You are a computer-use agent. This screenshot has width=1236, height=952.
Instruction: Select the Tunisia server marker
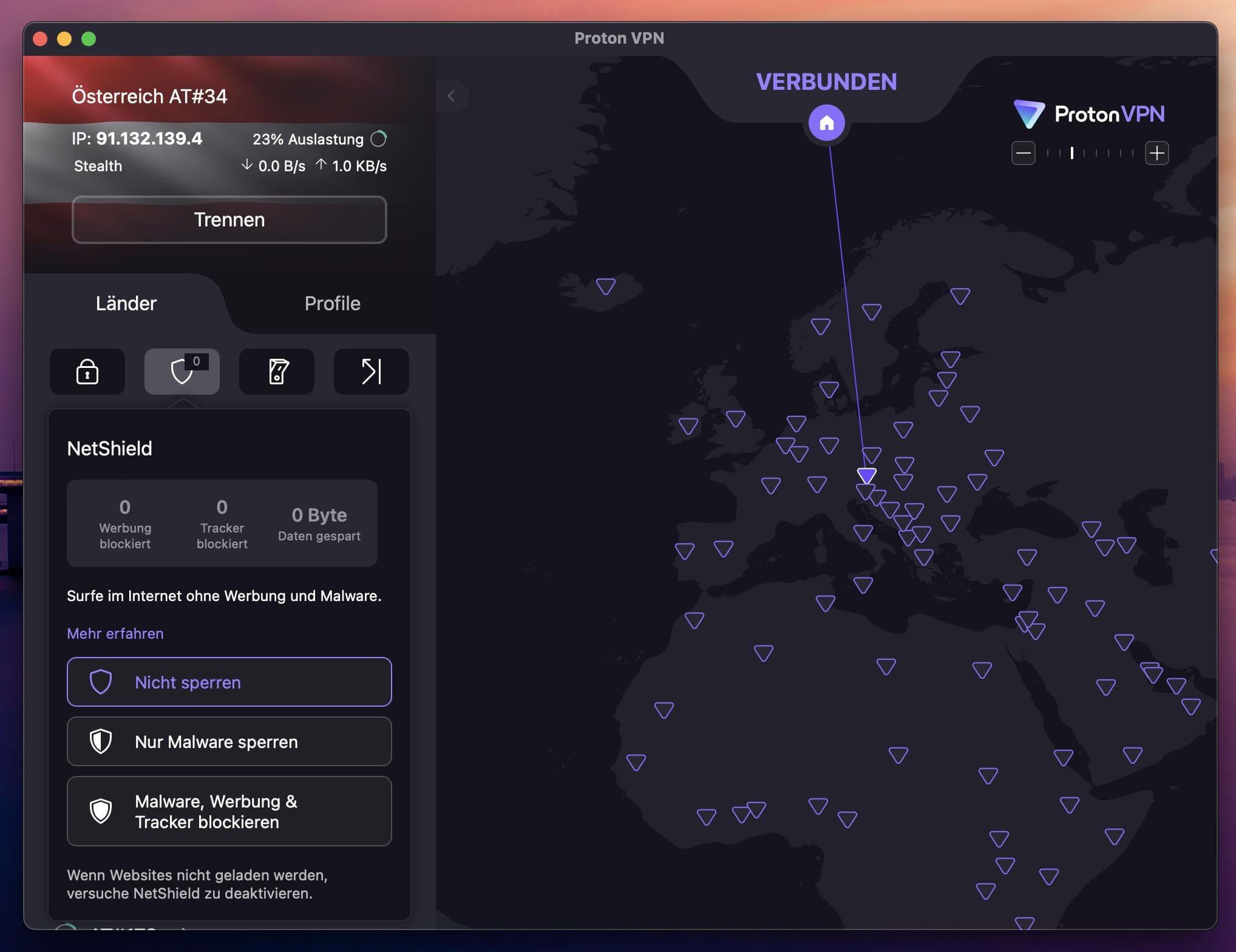point(826,603)
